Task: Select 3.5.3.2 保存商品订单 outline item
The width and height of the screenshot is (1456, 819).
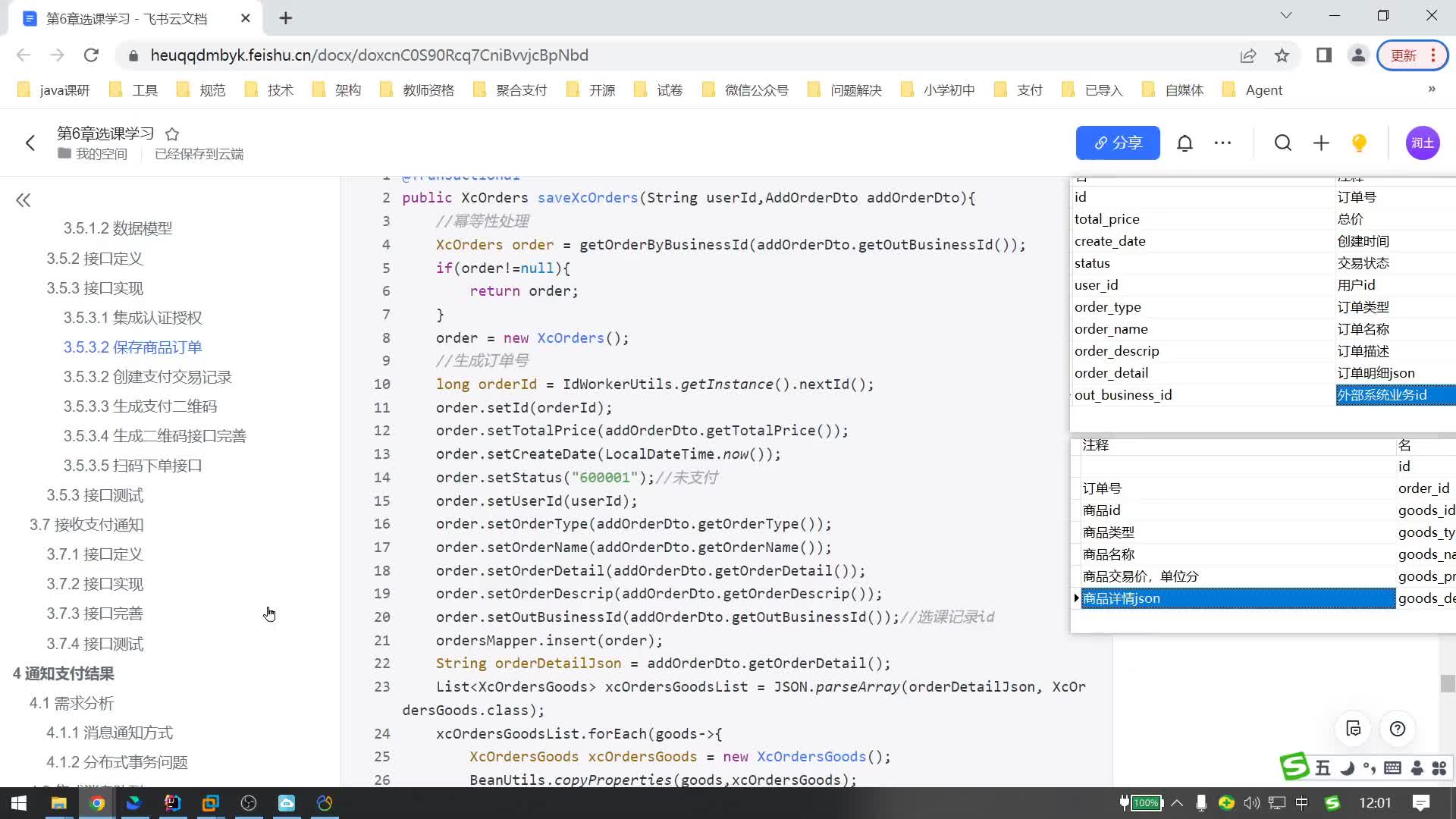Action: tap(133, 347)
